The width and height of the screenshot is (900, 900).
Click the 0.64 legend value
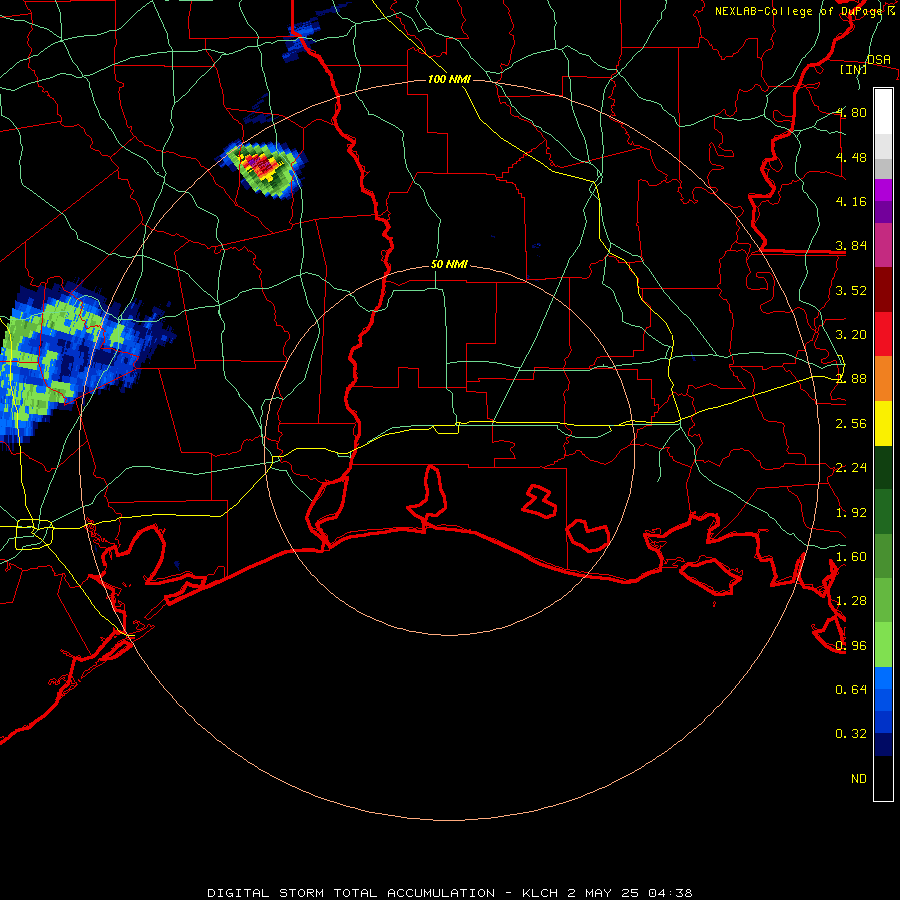point(852,689)
